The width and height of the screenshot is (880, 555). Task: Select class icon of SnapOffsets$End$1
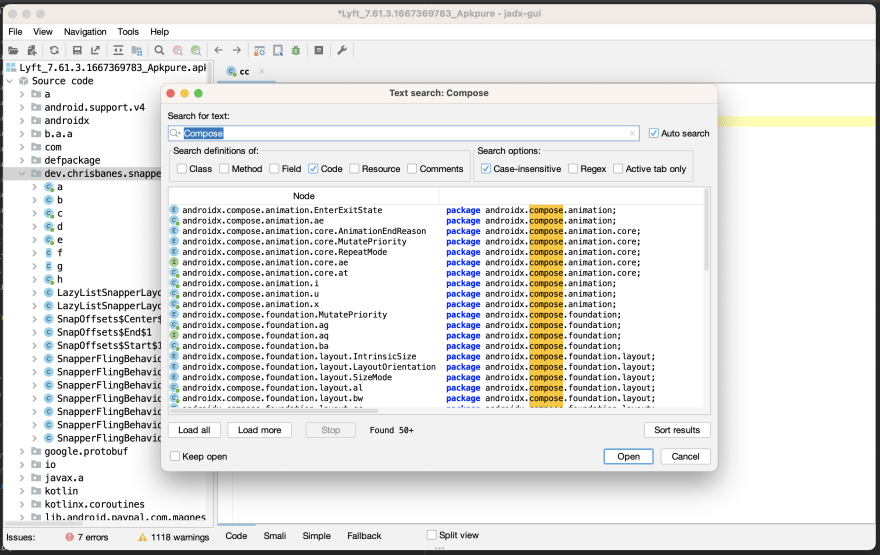49,332
